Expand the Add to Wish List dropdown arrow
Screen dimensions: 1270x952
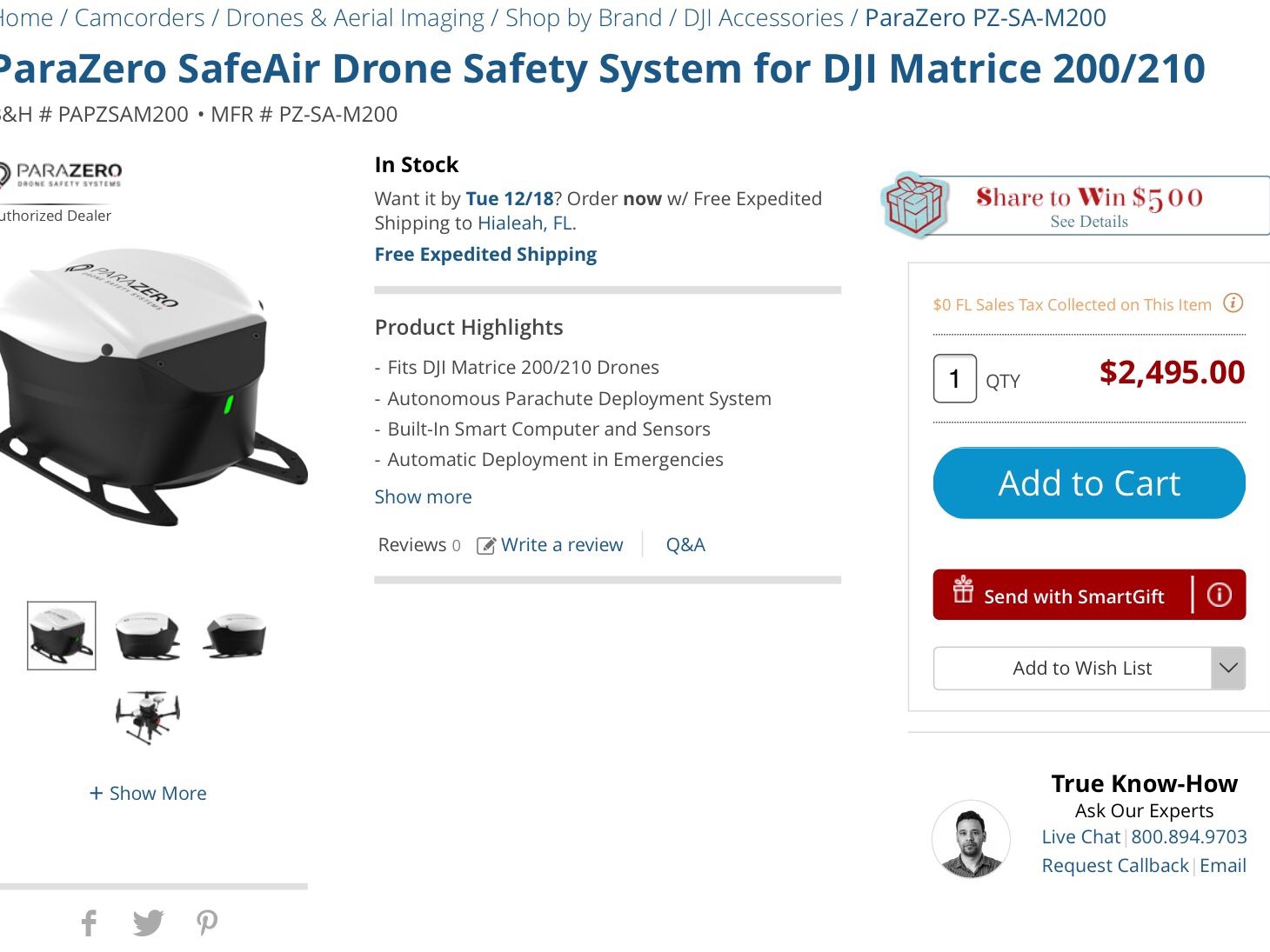(1228, 668)
